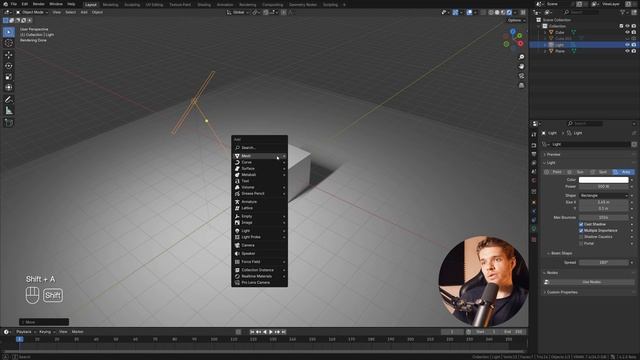This screenshot has height=360, width=640.
Task: Enable the Portal checkbox
Action: [x=581, y=243]
